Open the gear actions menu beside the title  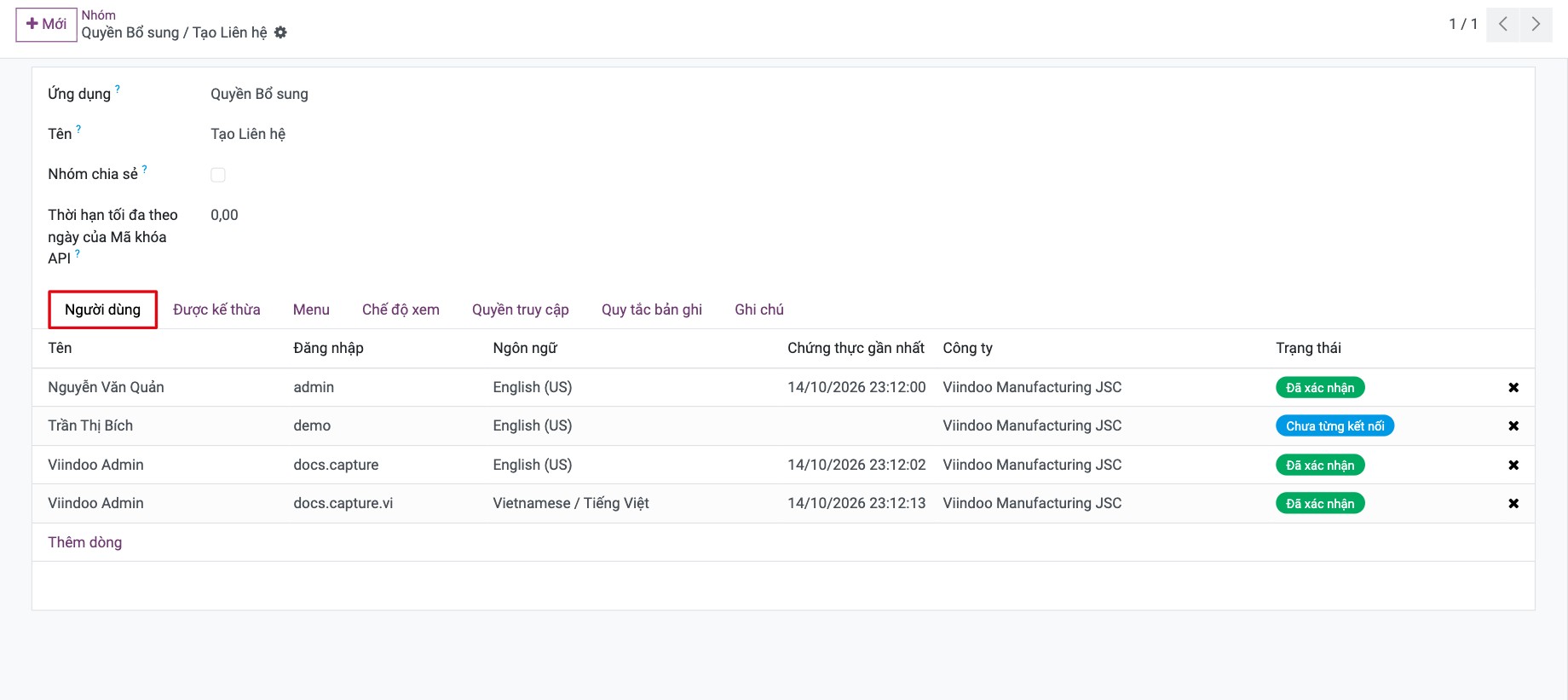(280, 32)
